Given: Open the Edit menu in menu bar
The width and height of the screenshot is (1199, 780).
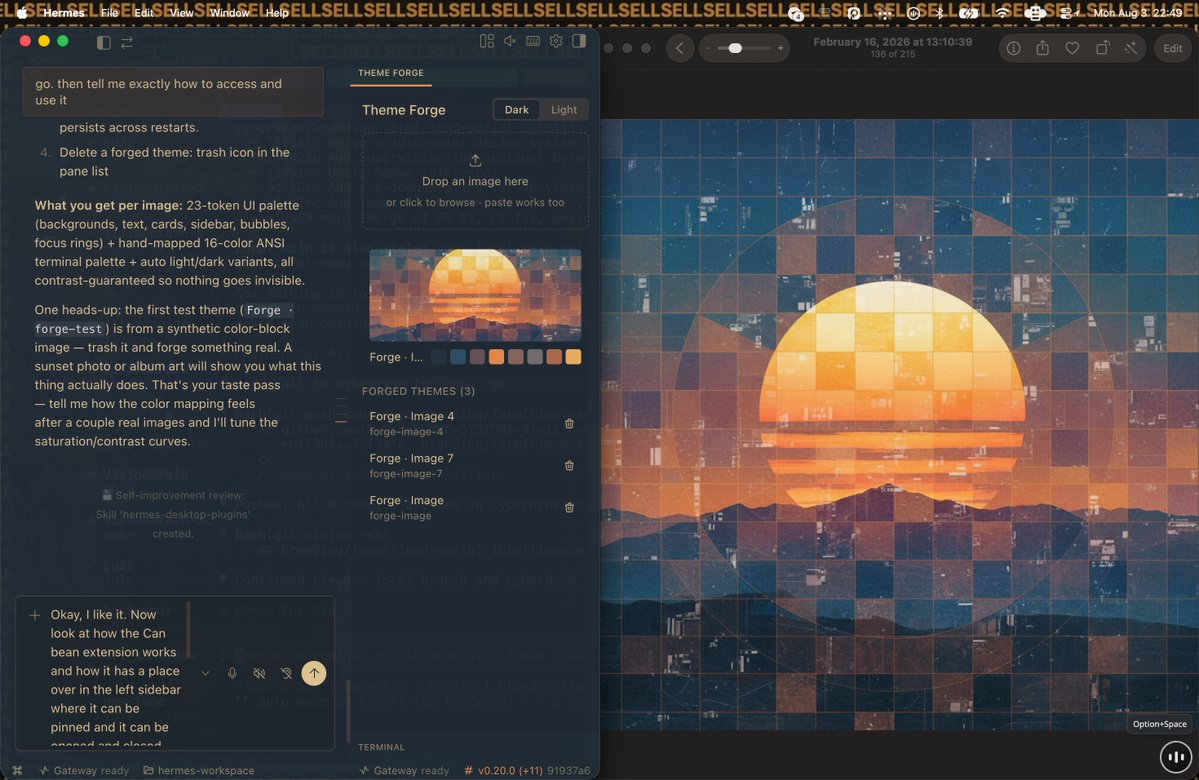Looking at the screenshot, I should 144,13.
